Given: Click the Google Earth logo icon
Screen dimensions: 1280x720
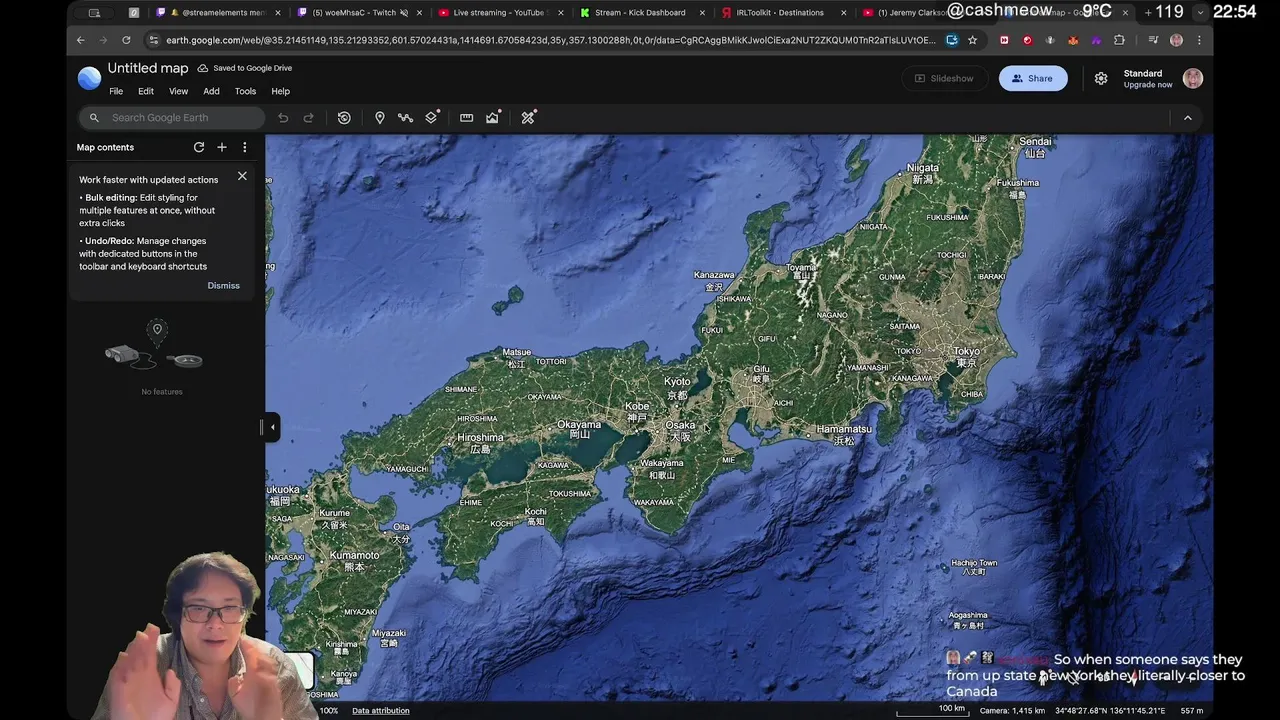Looking at the screenshot, I should click(x=89, y=78).
